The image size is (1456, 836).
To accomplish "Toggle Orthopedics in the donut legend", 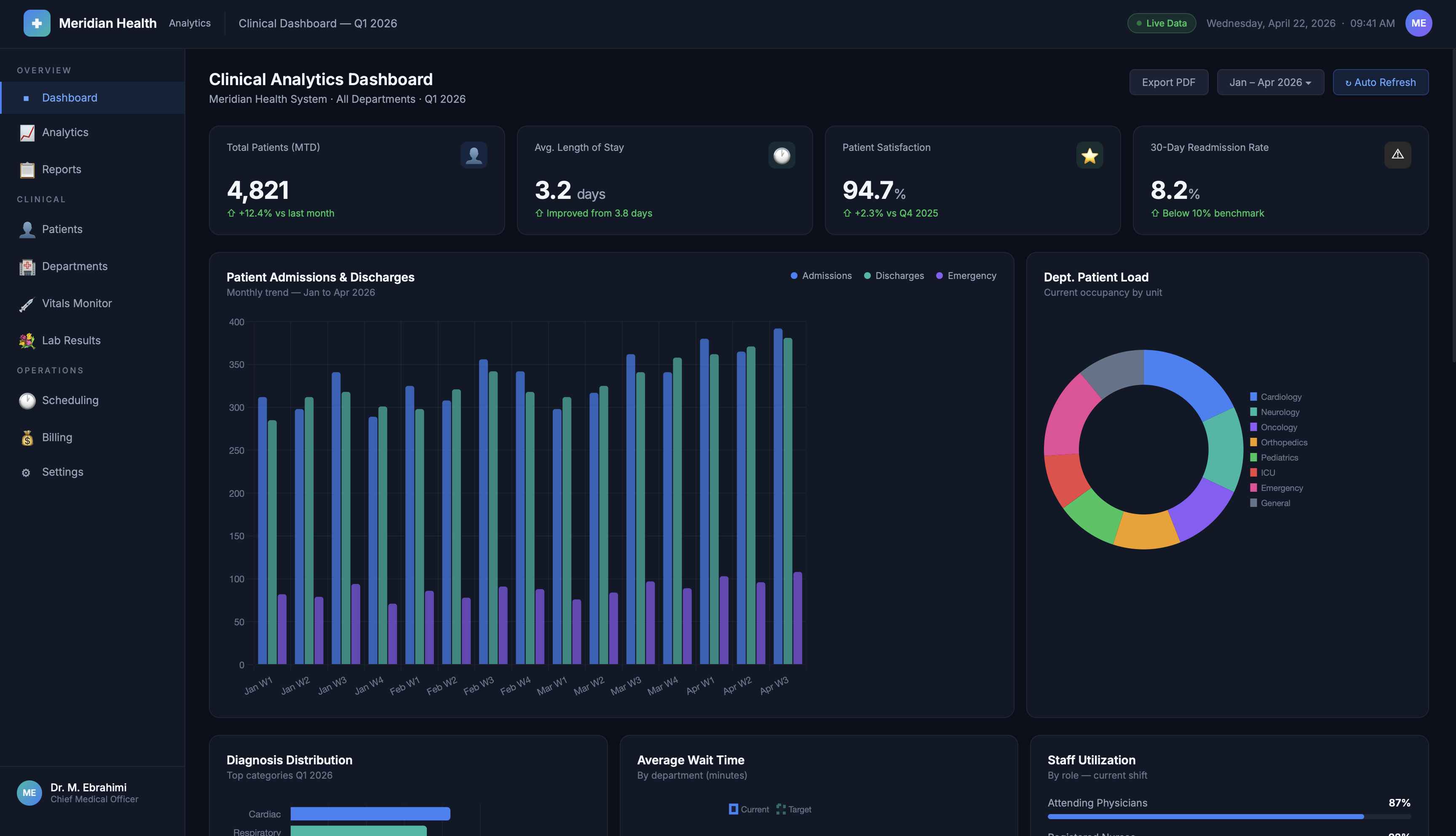I will click(1279, 442).
